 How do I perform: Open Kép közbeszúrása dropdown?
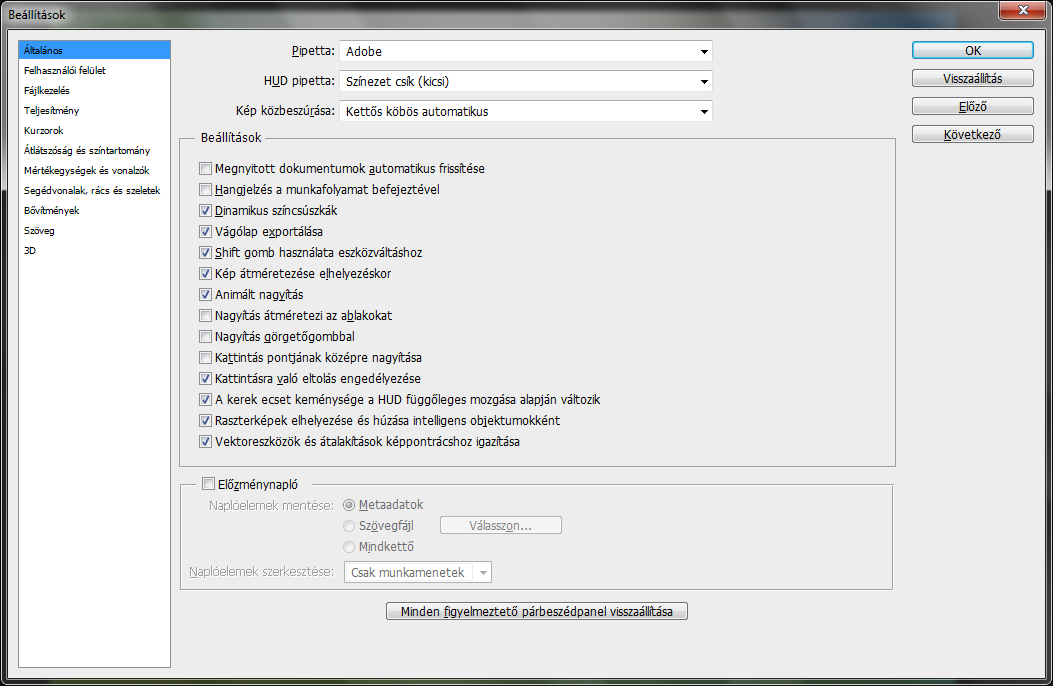(x=526, y=111)
